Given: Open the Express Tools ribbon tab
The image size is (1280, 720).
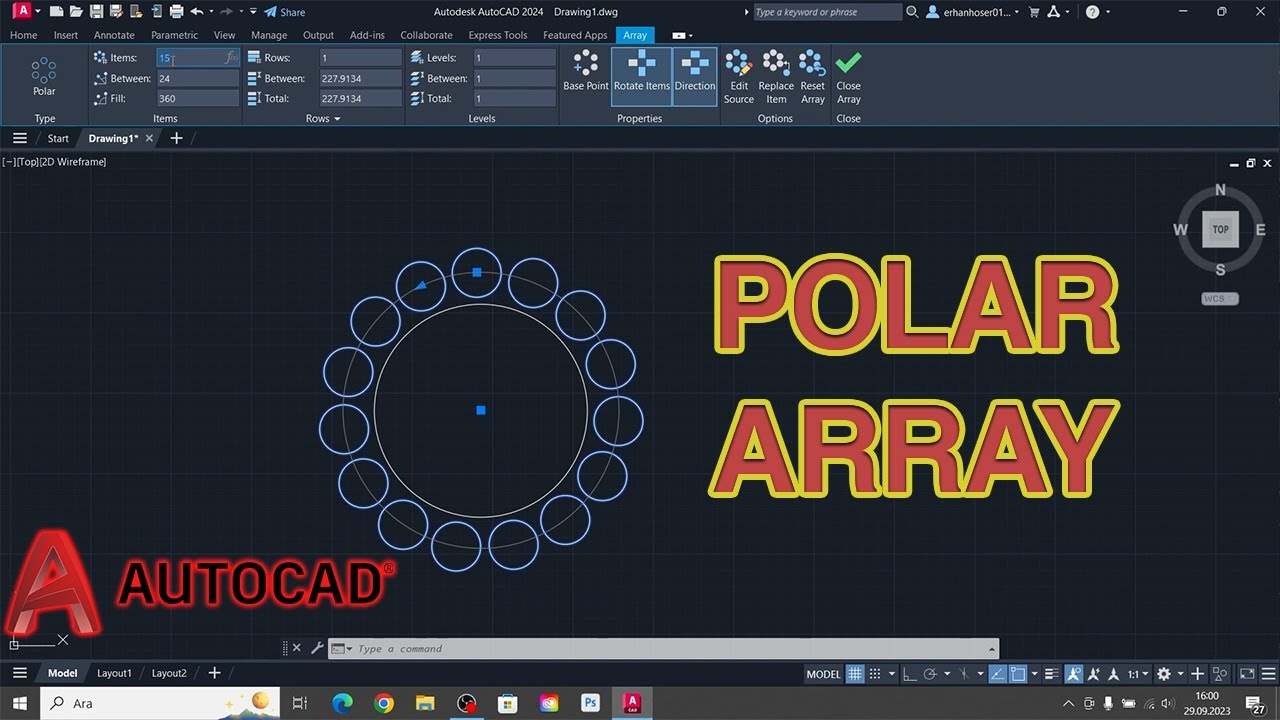Looking at the screenshot, I should 498,35.
